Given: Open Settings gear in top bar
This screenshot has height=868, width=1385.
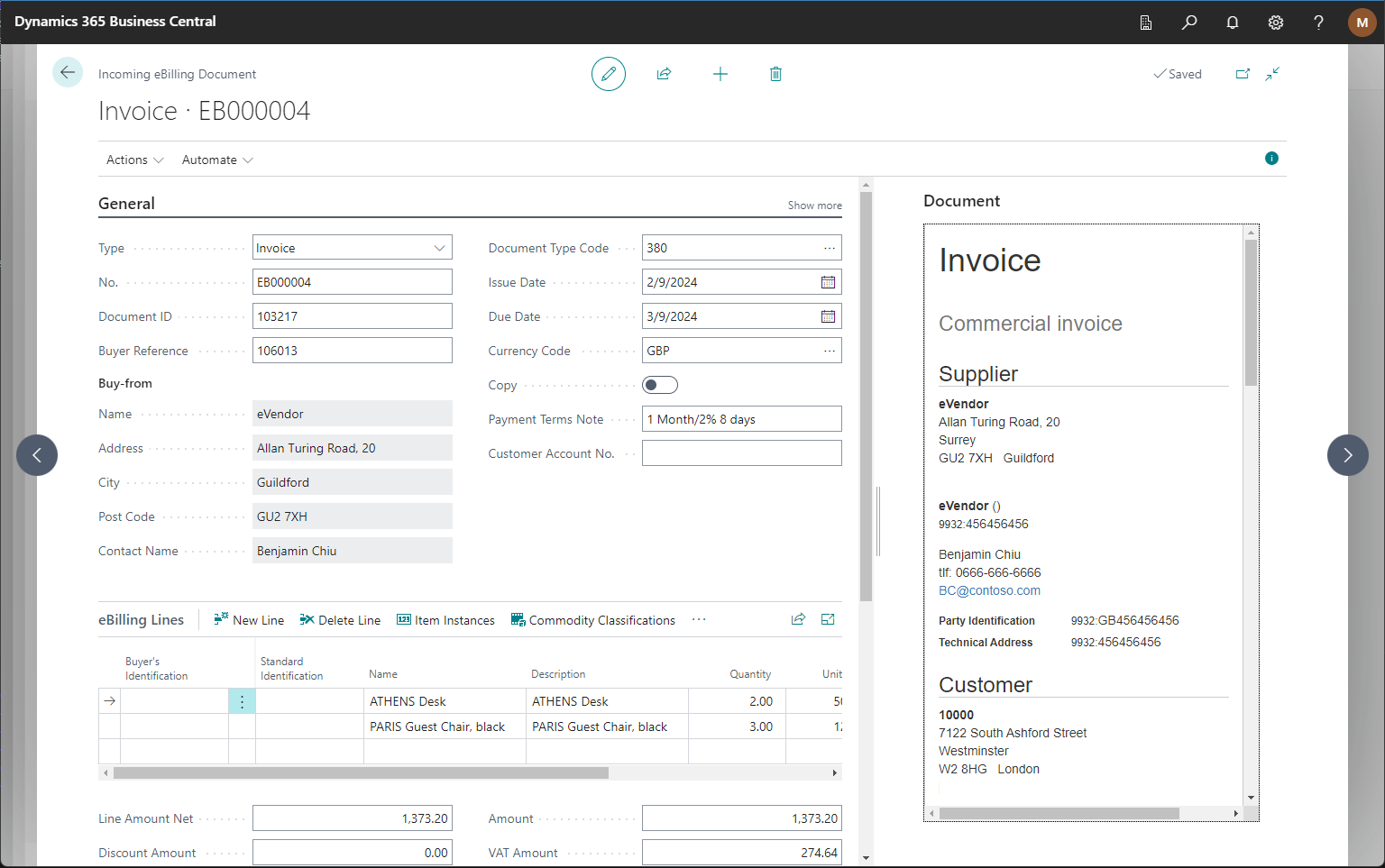Looking at the screenshot, I should pos(1276,23).
